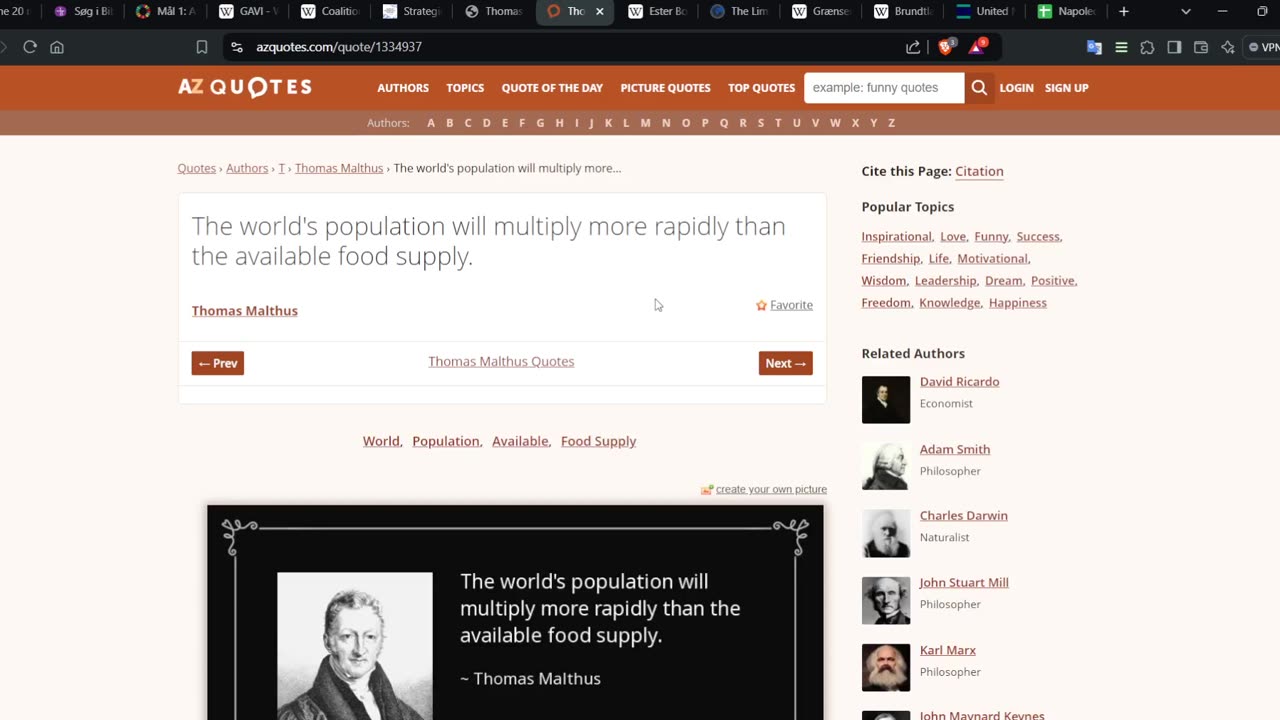Browse authors starting with letter A
Viewport: 1280px width, 720px height.
tap(431, 123)
